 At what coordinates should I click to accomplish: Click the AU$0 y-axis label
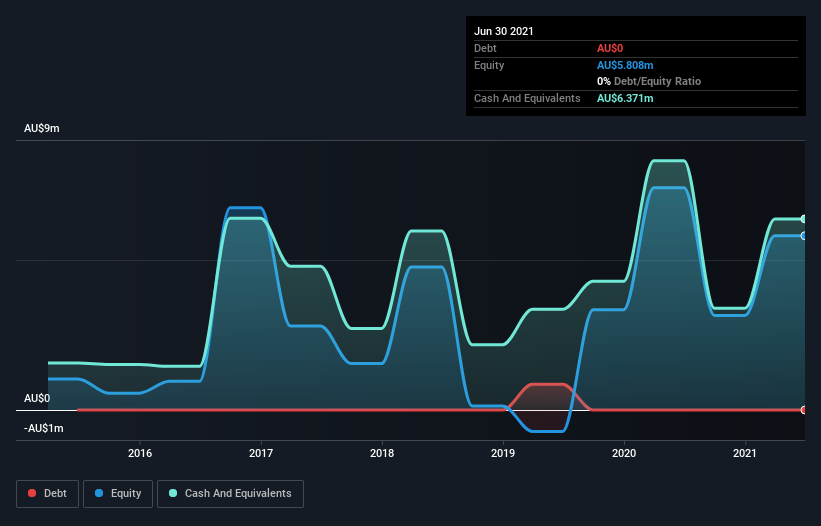(37, 398)
